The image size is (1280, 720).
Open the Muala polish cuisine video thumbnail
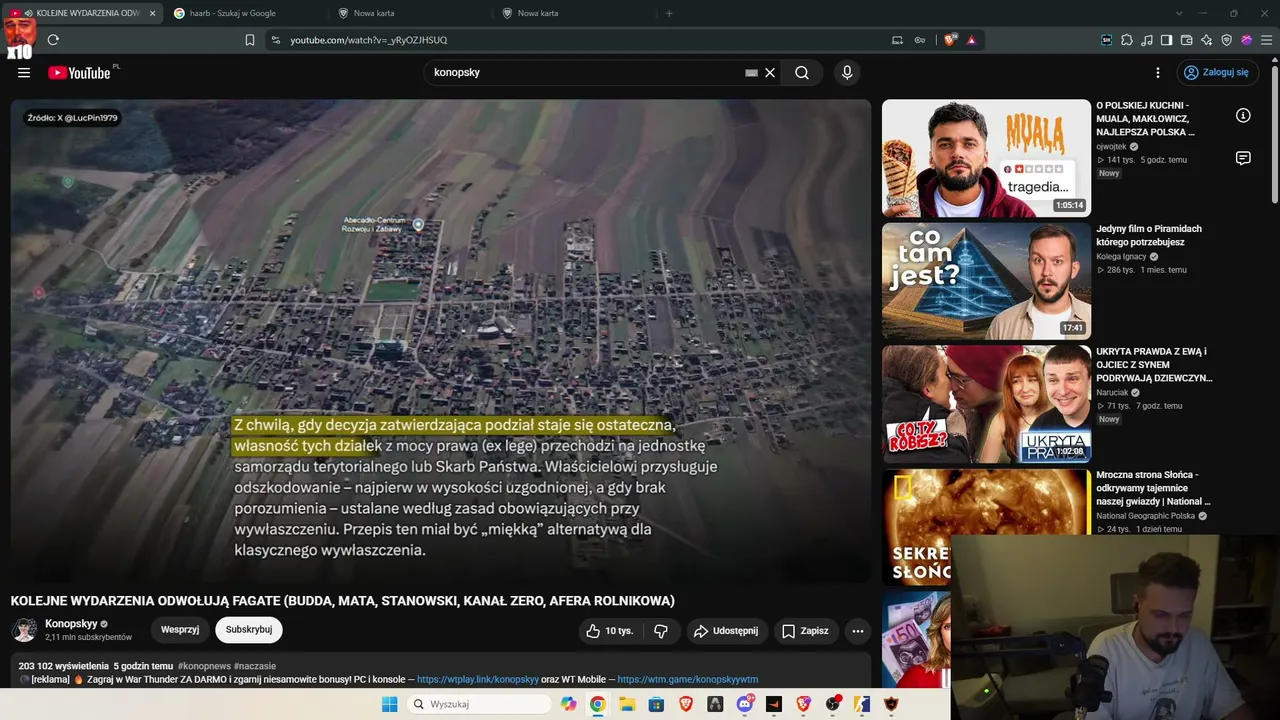coord(986,158)
